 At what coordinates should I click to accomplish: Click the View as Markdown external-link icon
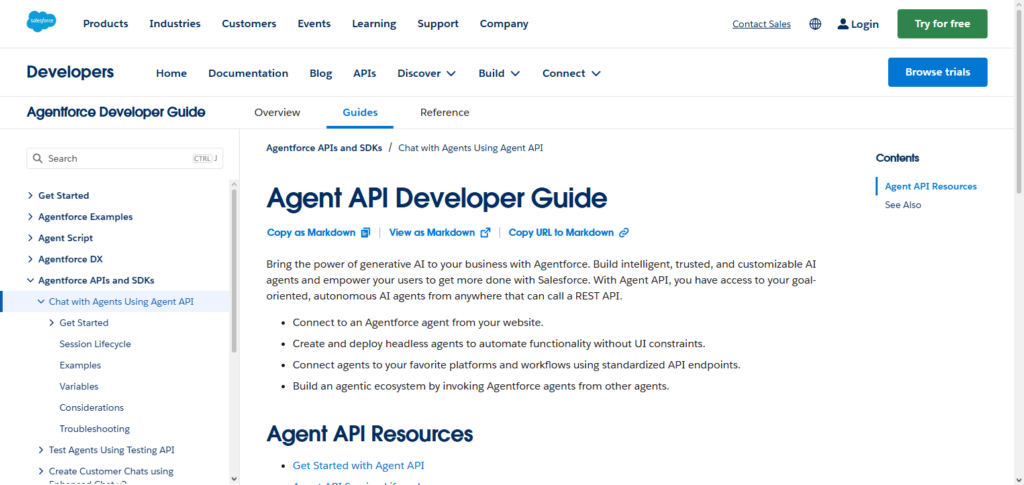pyautogui.click(x=485, y=232)
